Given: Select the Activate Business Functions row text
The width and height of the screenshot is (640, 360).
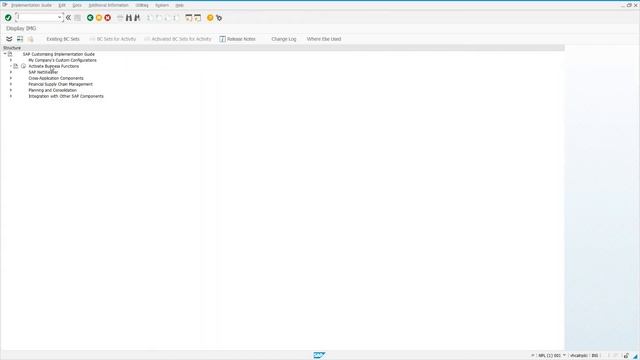Looking at the screenshot, I should tap(54, 66).
